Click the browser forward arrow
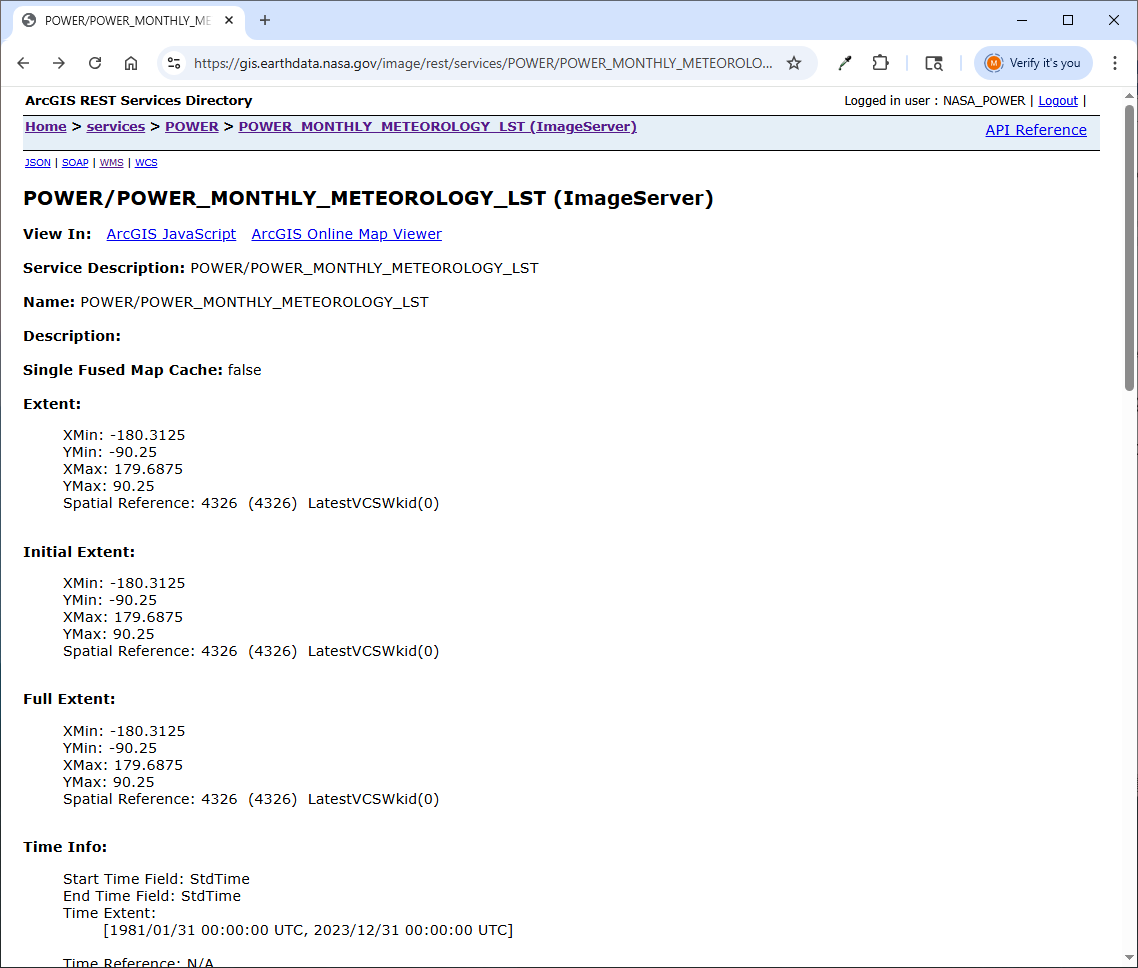 click(x=59, y=63)
